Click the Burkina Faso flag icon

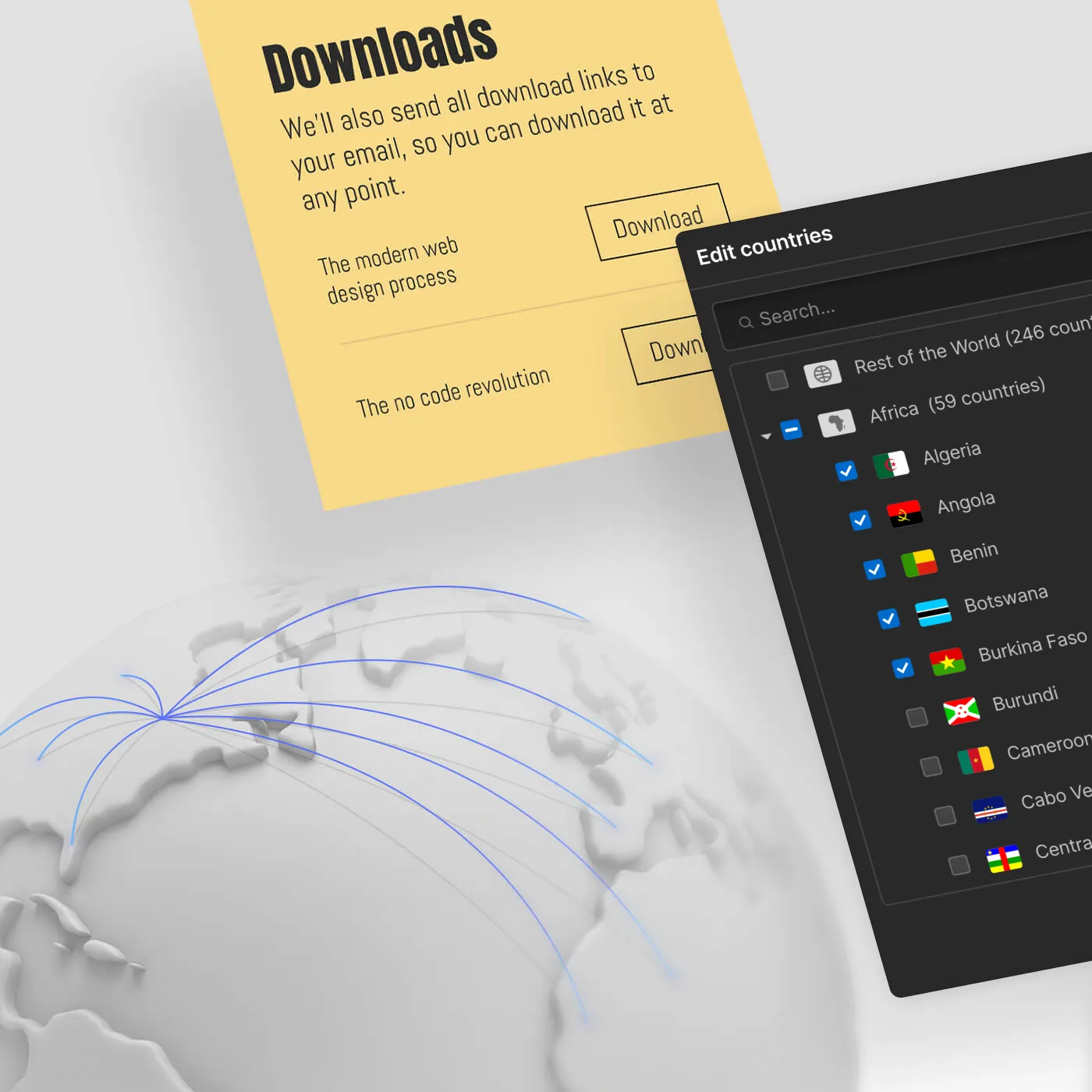tap(947, 661)
